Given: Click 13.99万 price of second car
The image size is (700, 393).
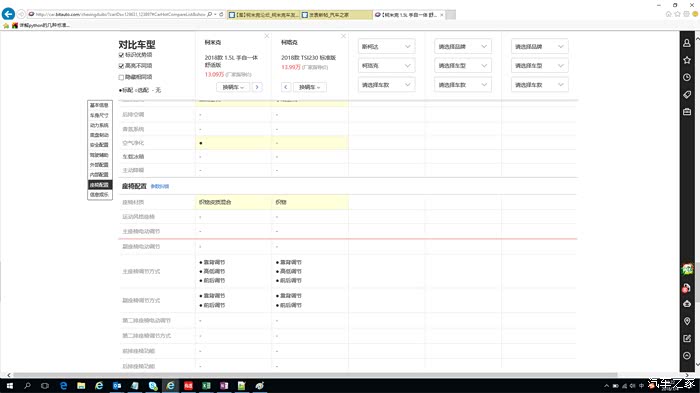Looking at the screenshot, I should pyautogui.click(x=291, y=67).
